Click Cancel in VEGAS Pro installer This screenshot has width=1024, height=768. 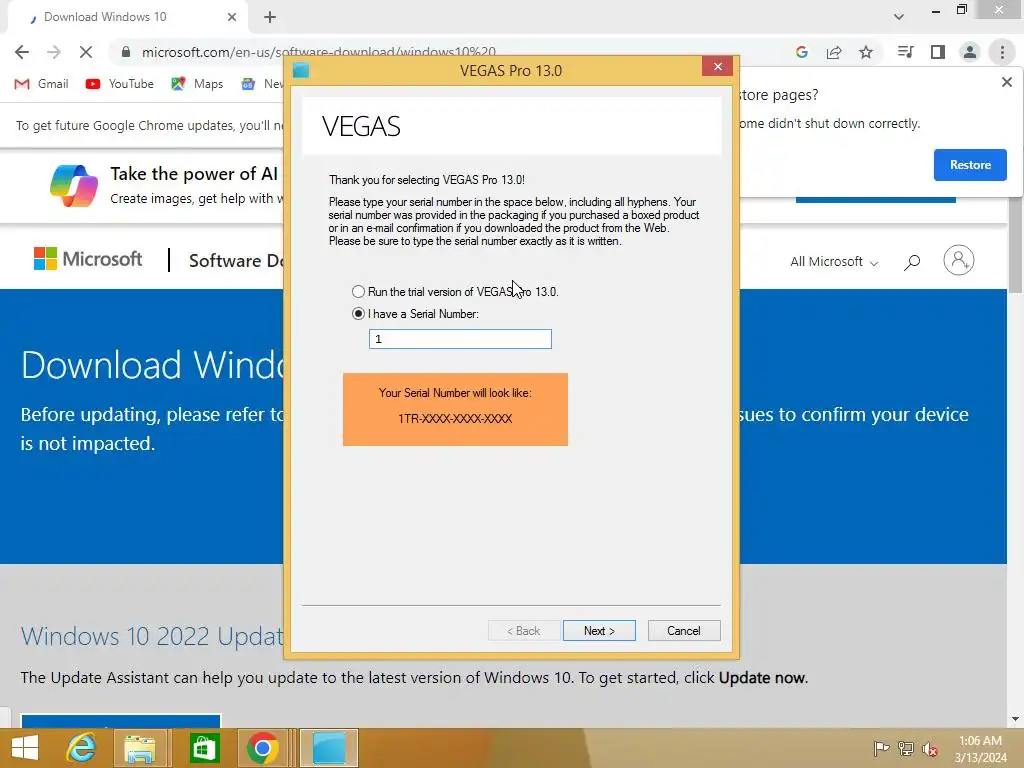[684, 631]
